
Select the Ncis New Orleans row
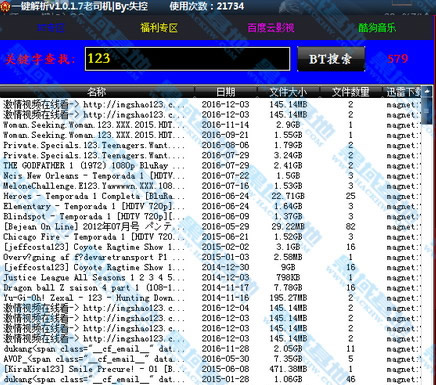coord(211,176)
